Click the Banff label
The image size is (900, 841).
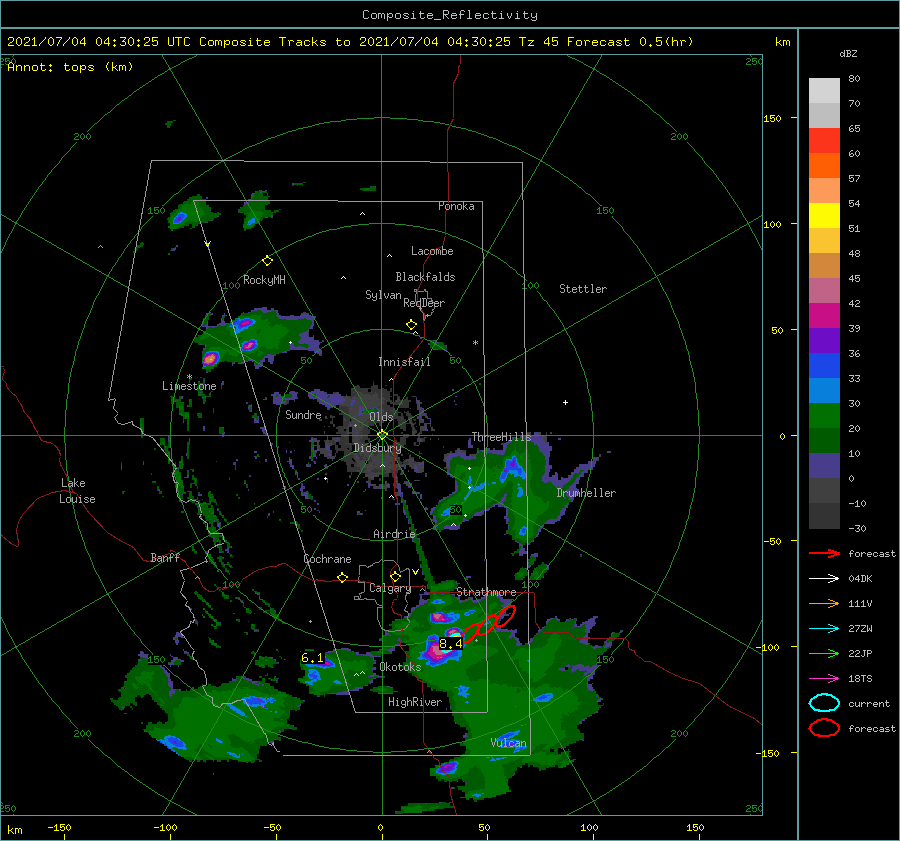(165, 557)
